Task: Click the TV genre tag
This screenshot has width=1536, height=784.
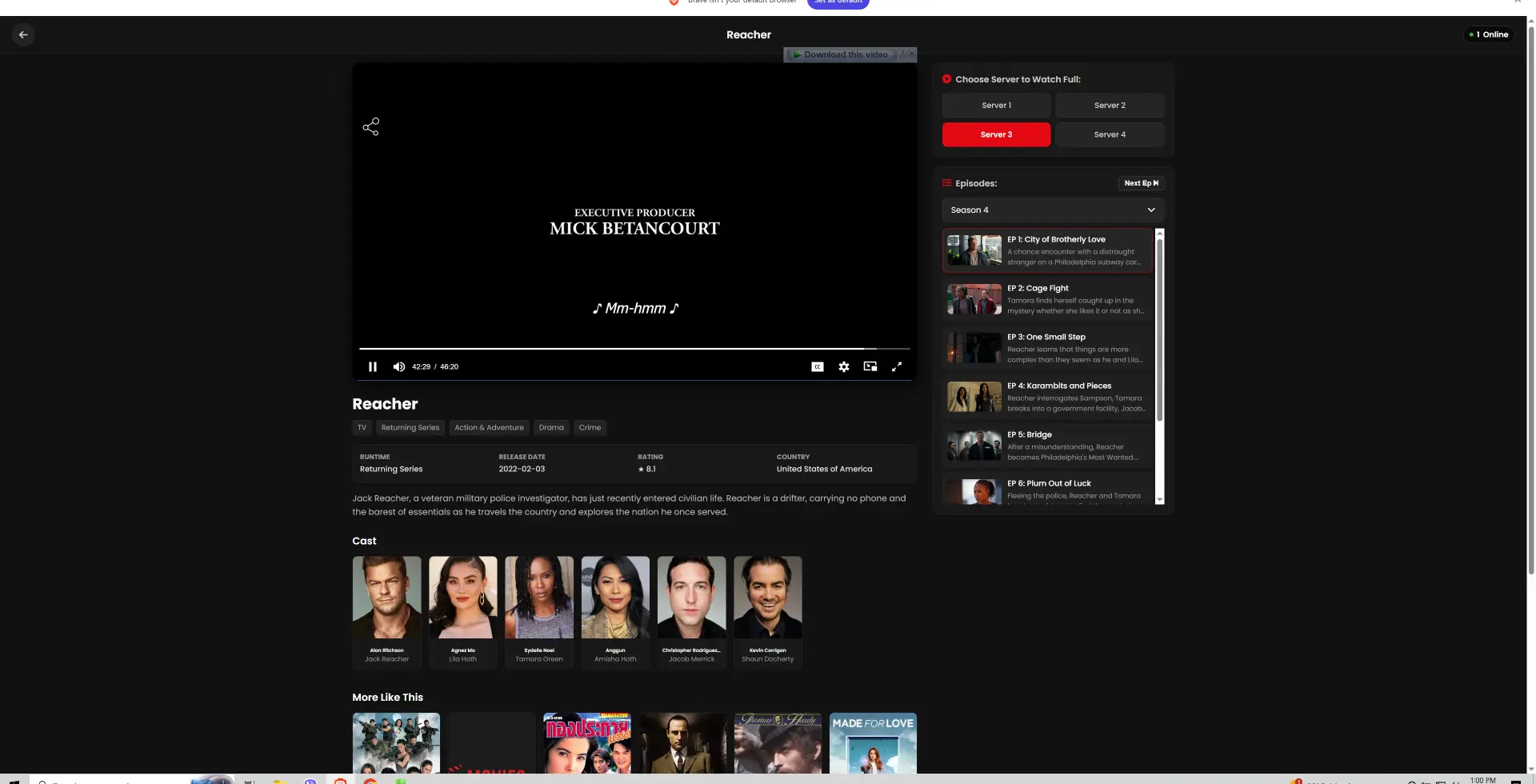Action: pos(362,428)
